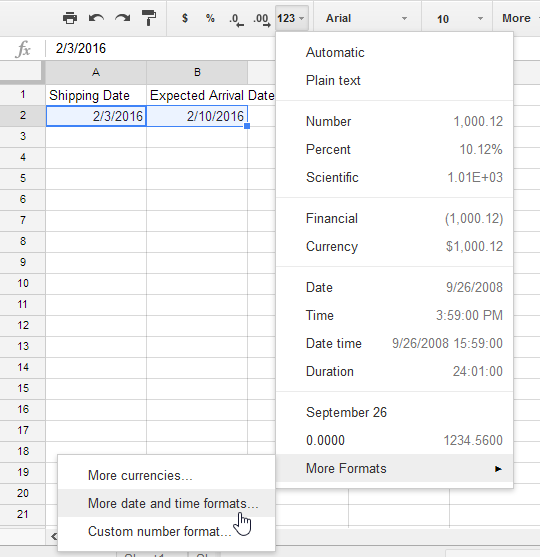This screenshot has width=540, height=557.
Task: Select row 20 header
Action: tap(23, 494)
